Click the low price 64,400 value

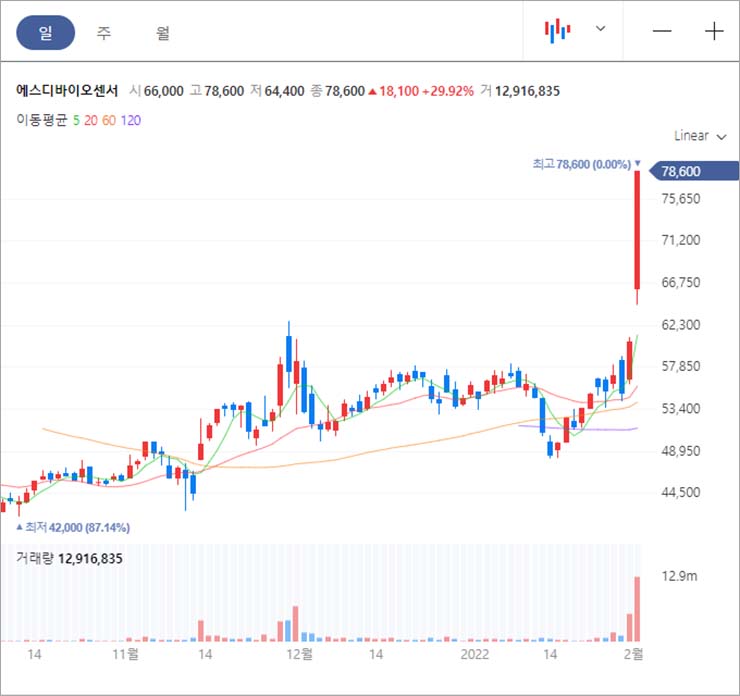tap(284, 91)
